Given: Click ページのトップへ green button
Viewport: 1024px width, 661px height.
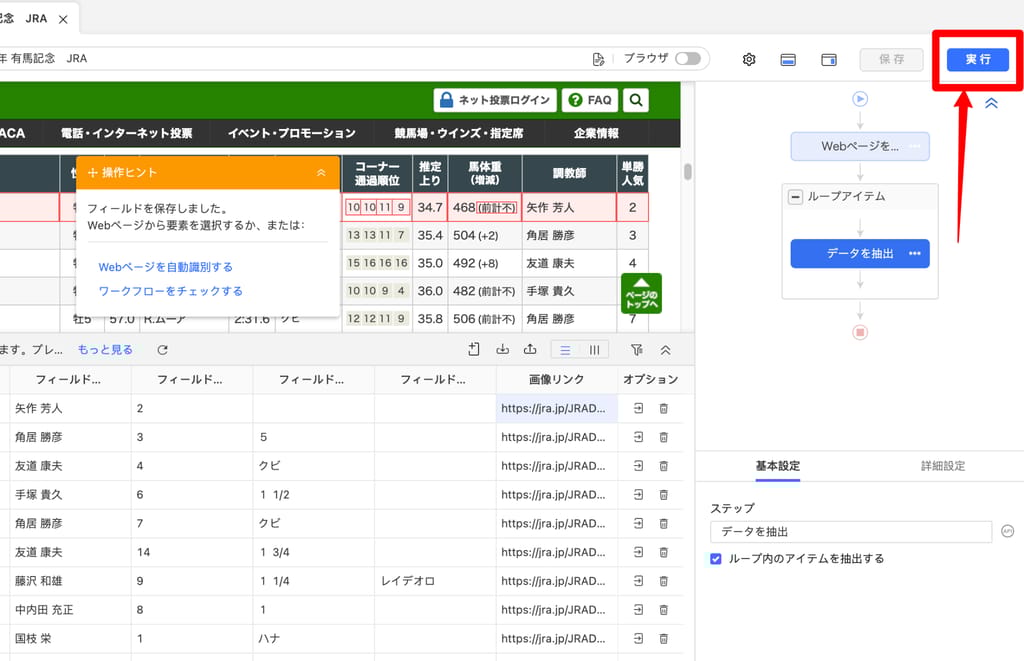Looking at the screenshot, I should pos(641,293).
